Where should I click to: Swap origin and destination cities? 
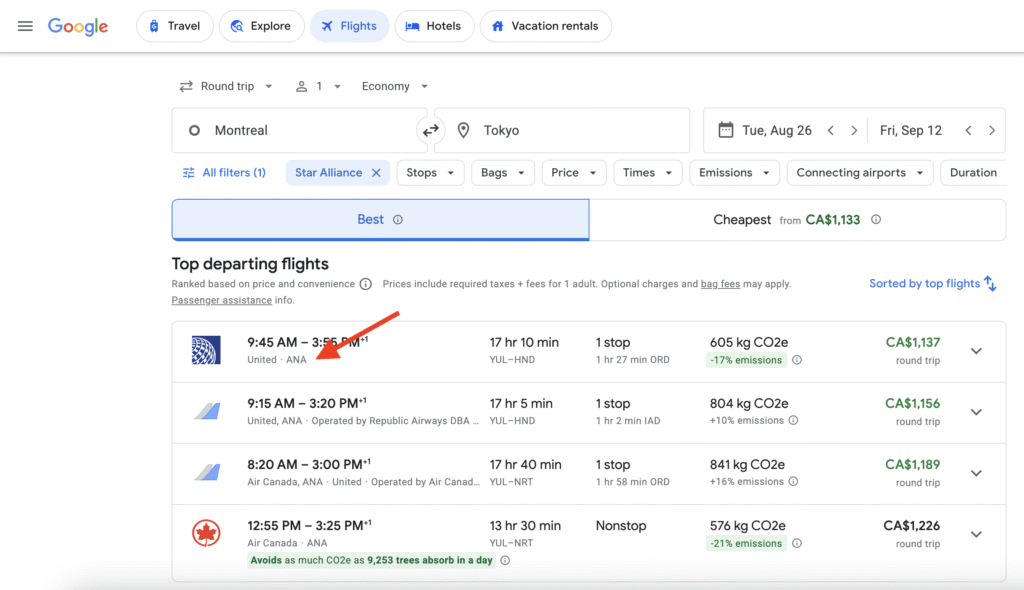click(x=431, y=131)
